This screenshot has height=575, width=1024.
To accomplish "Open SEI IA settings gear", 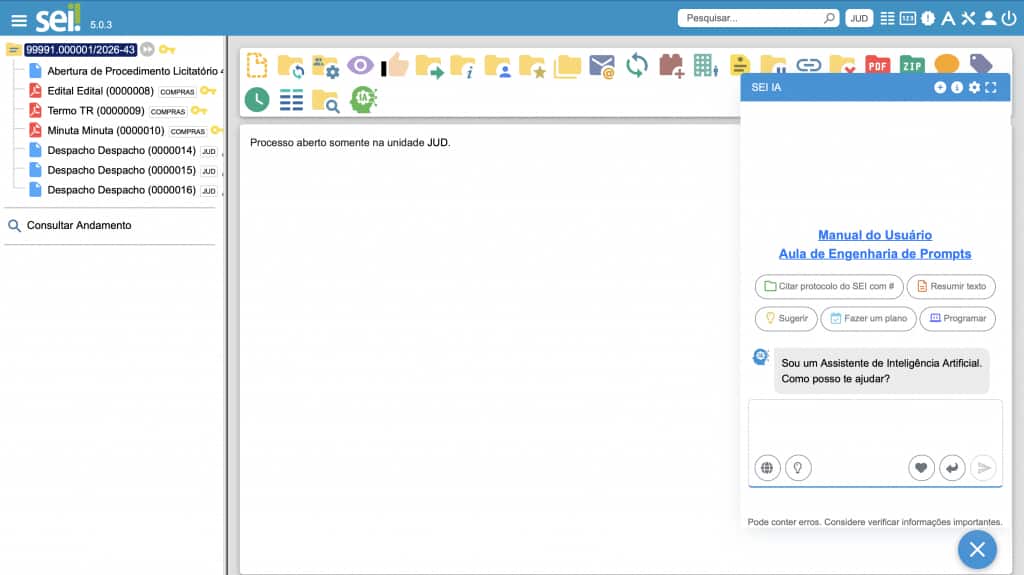I will tap(974, 88).
